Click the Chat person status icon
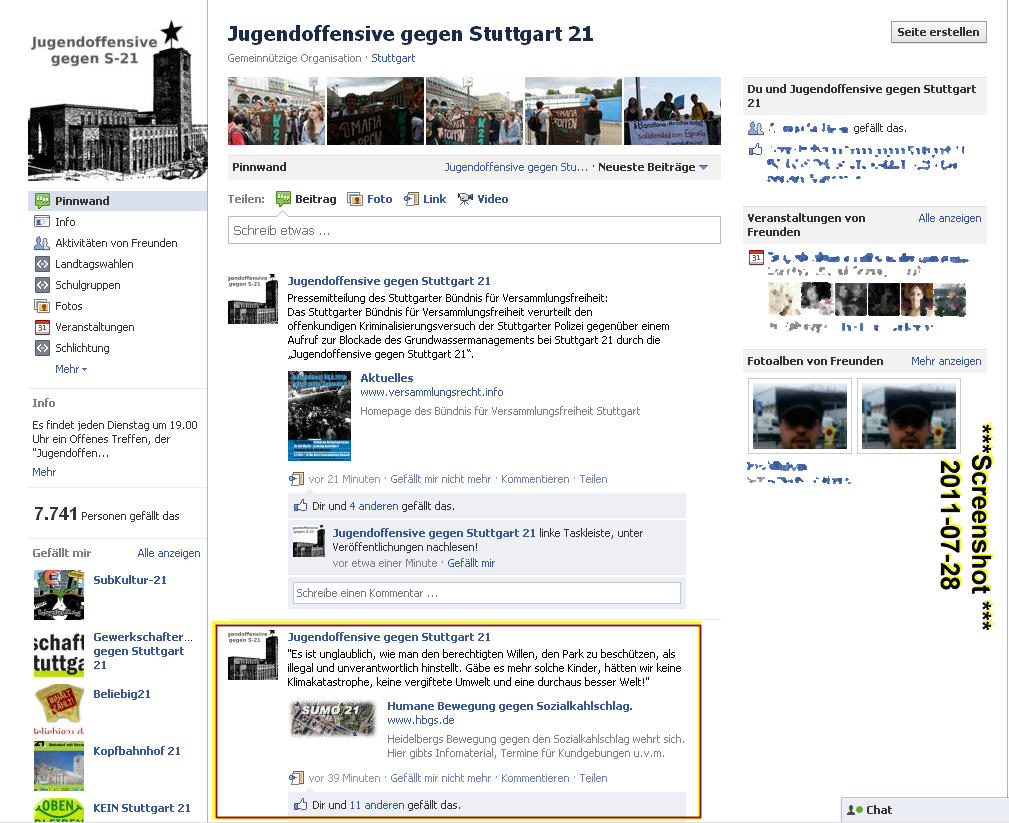This screenshot has height=823, width=1009. [855, 810]
